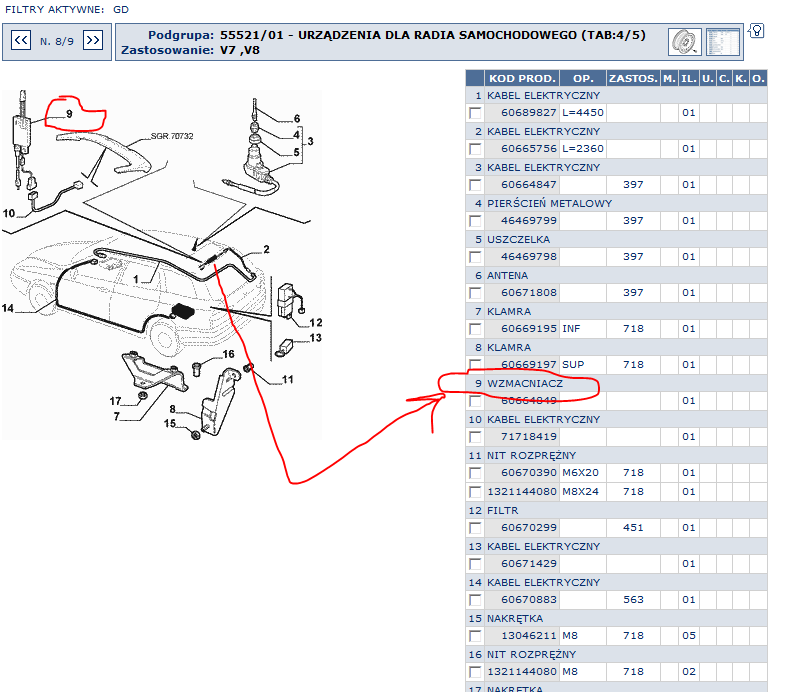
Task: Click the SGR.70732 label in diagram
Action: click(172, 136)
